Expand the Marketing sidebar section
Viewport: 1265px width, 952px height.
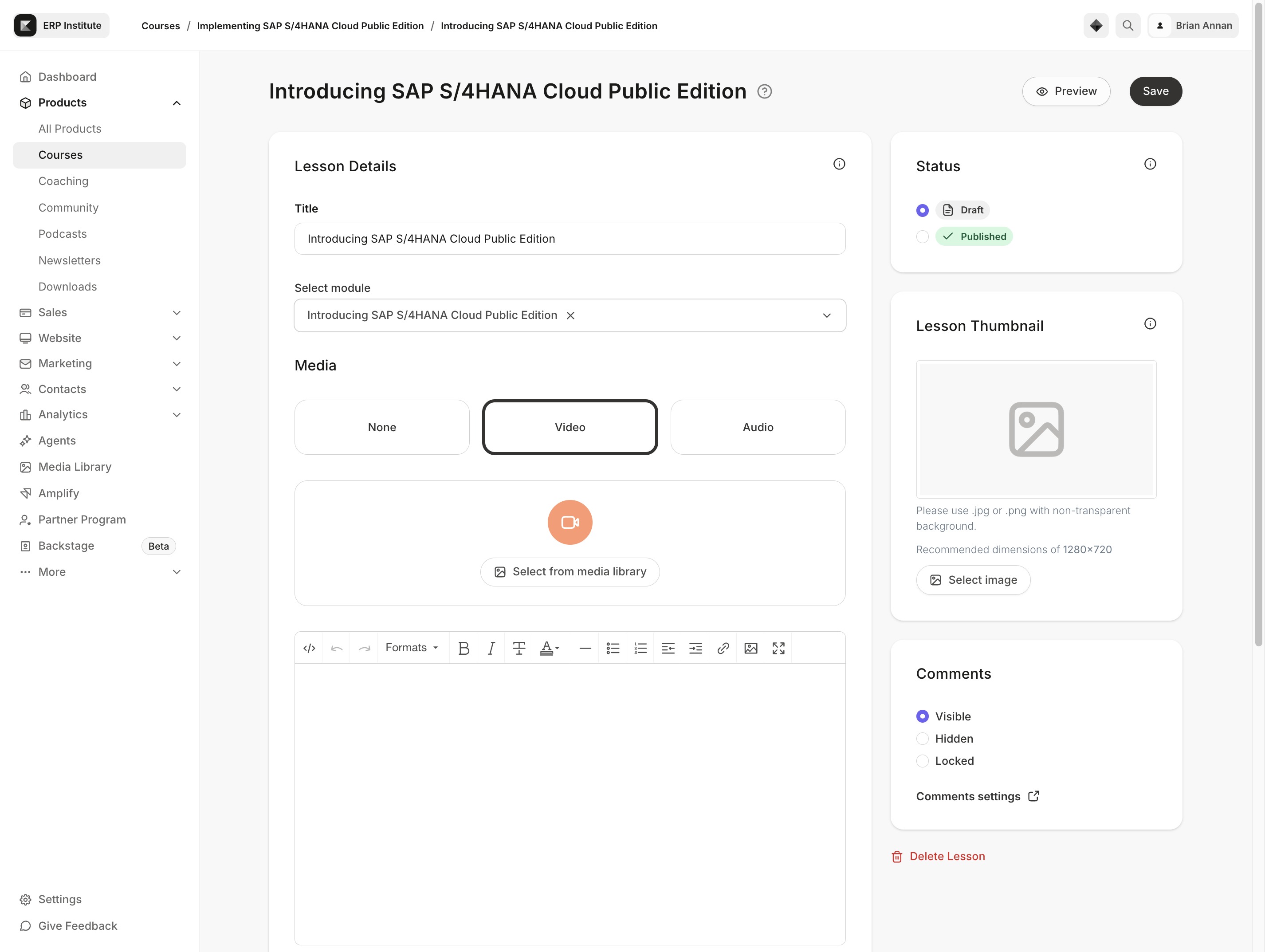[177, 364]
